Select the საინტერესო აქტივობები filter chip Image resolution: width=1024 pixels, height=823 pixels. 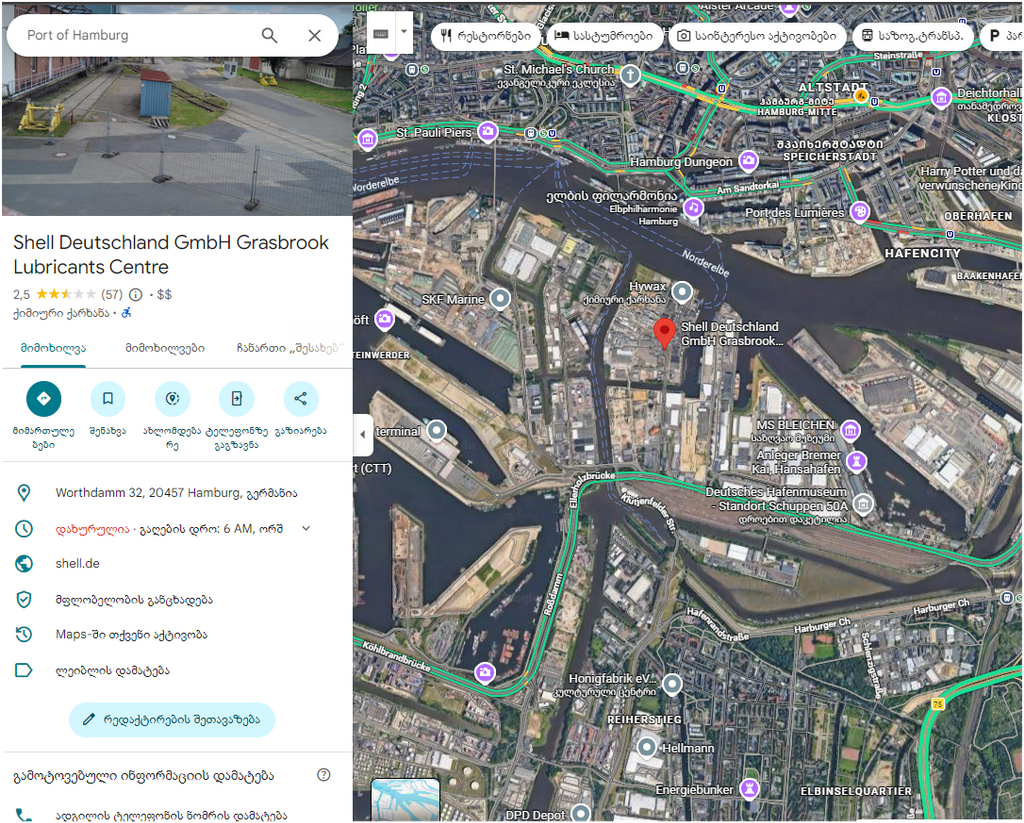pyautogui.click(x=758, y=36)
